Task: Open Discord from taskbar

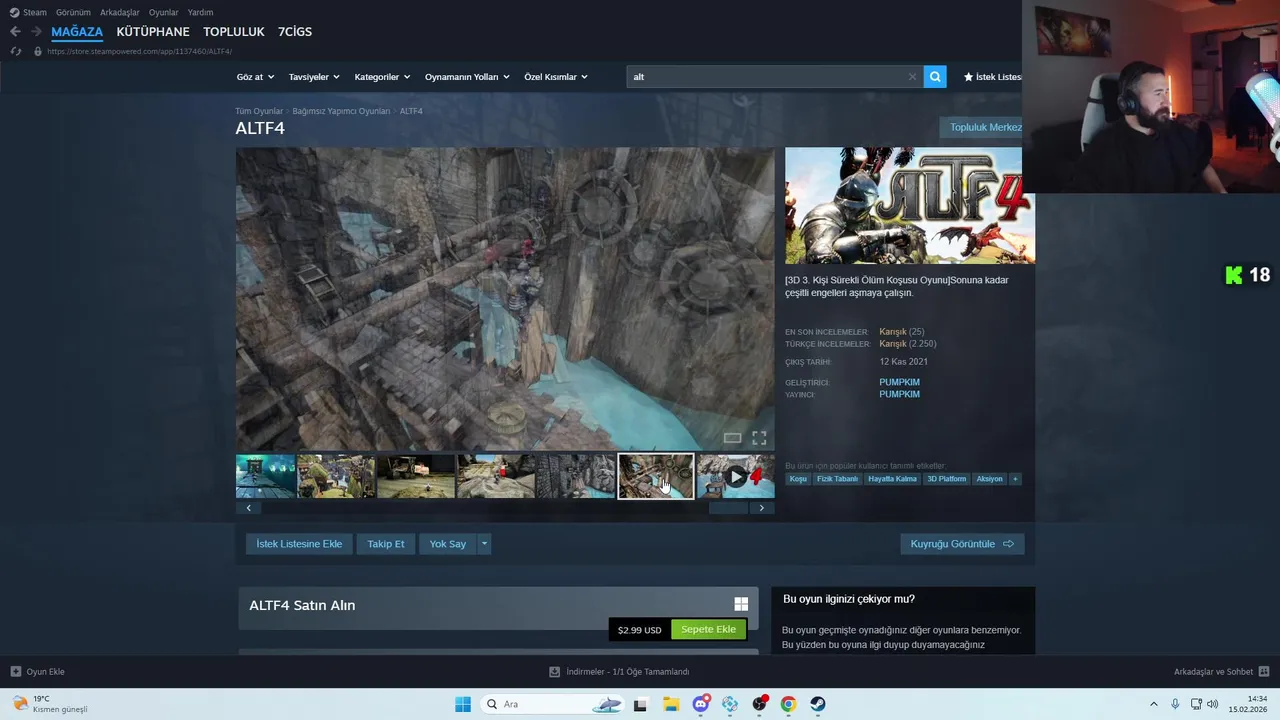Action: pyautogui.click(x=701, y=704)
